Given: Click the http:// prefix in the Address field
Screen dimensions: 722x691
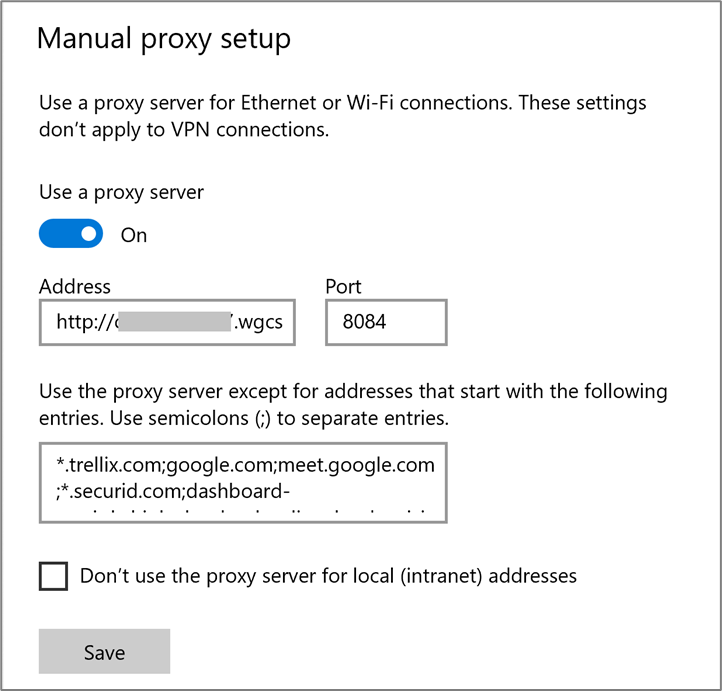Looking at the screenshot, I should click(x=84, y=322).
